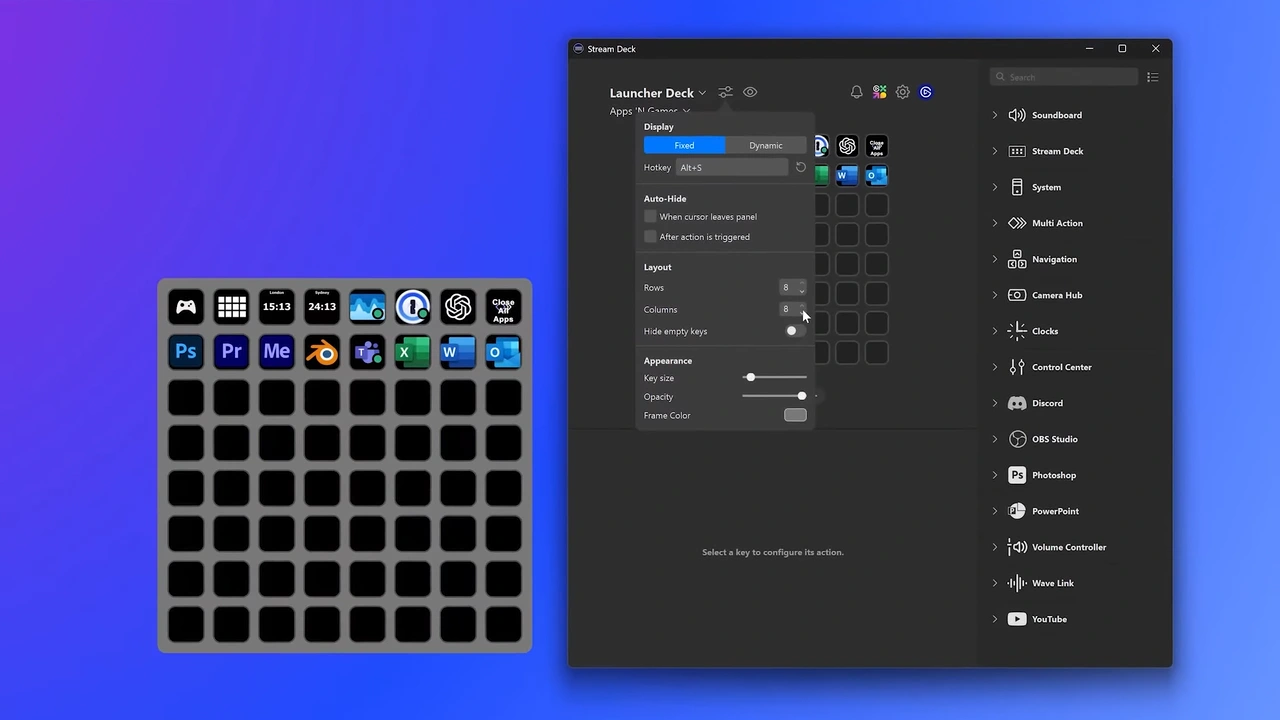Enable auto-hide when cursor leaves panel
The width and height of the screenshot is (1280, 720).
pos(650,216)
